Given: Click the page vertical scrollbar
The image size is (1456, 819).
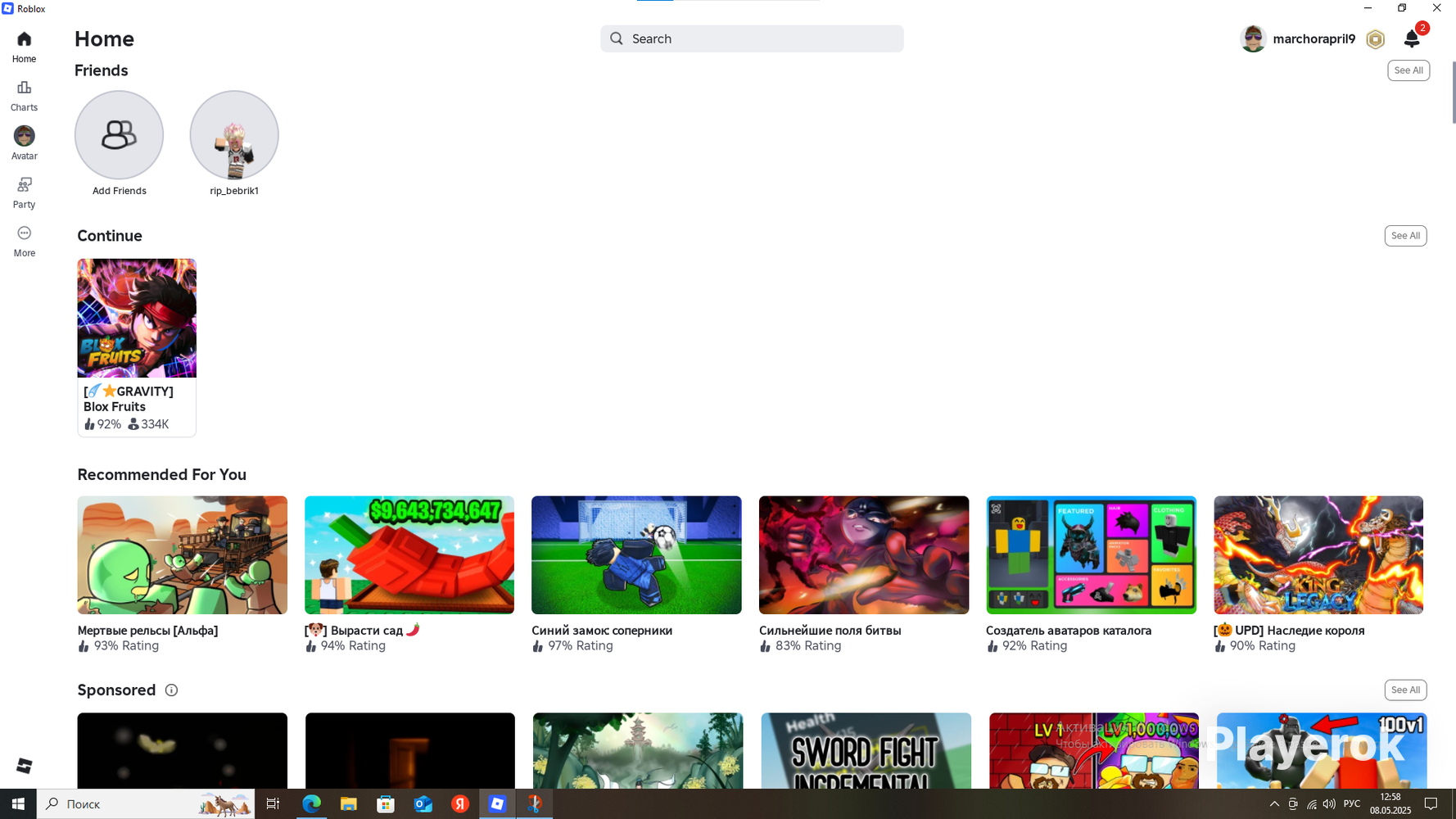Looking at the screenshot, I should click(x=1454, y=92).
